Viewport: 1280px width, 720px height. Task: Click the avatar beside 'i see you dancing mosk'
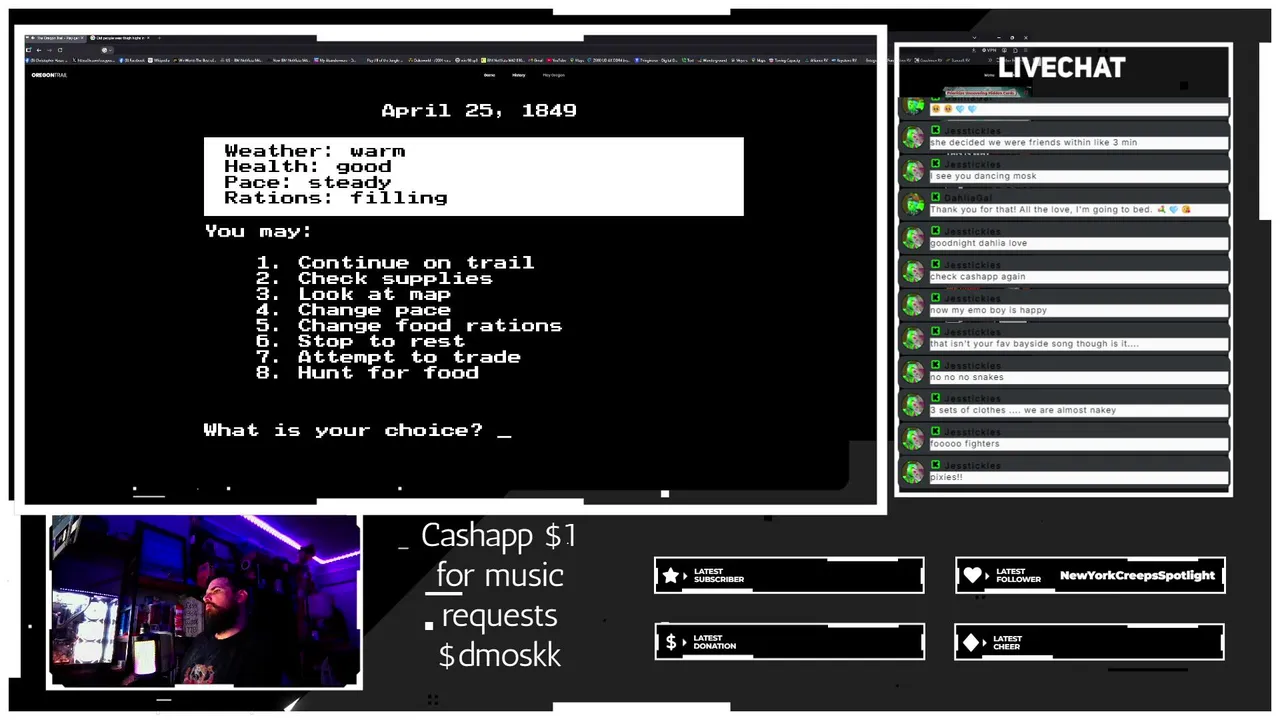pos(913,171)
